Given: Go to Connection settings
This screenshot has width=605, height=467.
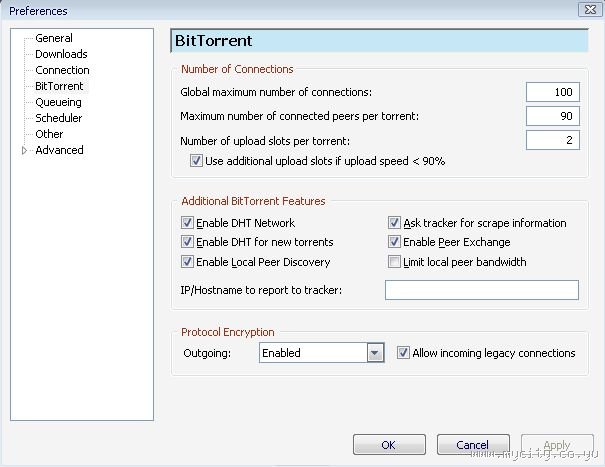Looking at the screenshot, I should pos(62,70).
